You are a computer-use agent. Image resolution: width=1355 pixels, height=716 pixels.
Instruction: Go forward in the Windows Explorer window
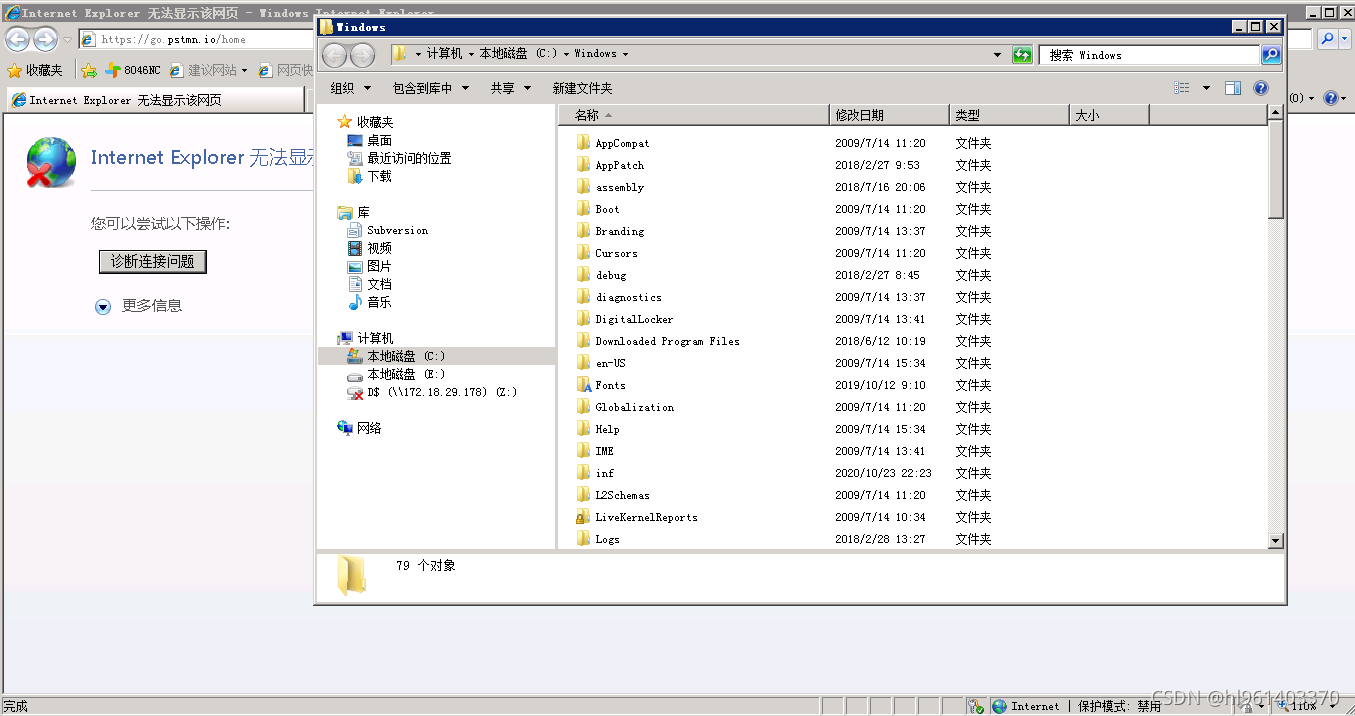click(x=362, y=55)
